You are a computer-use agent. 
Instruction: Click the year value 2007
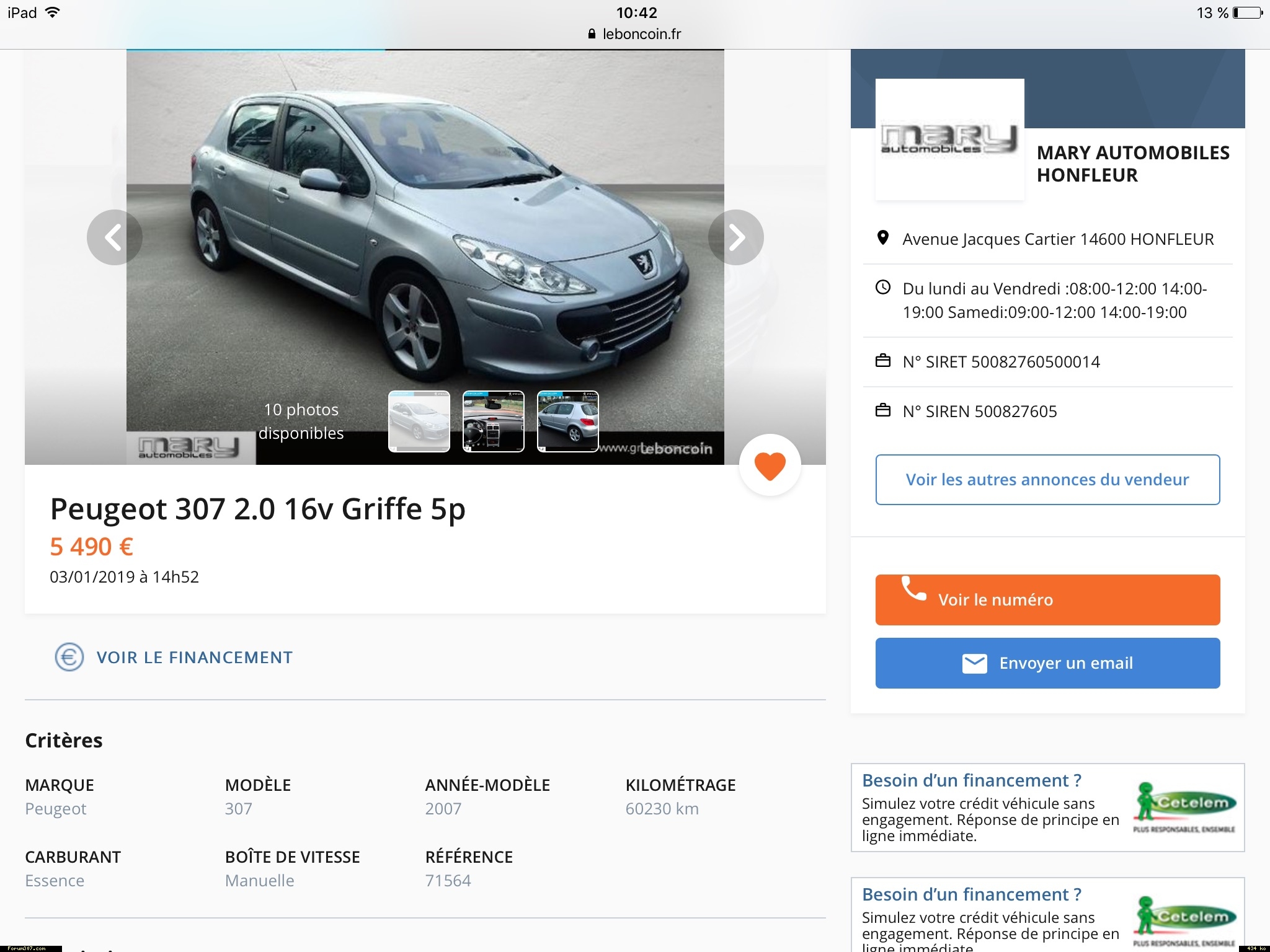pyautogui.click(x=443, y=809)
